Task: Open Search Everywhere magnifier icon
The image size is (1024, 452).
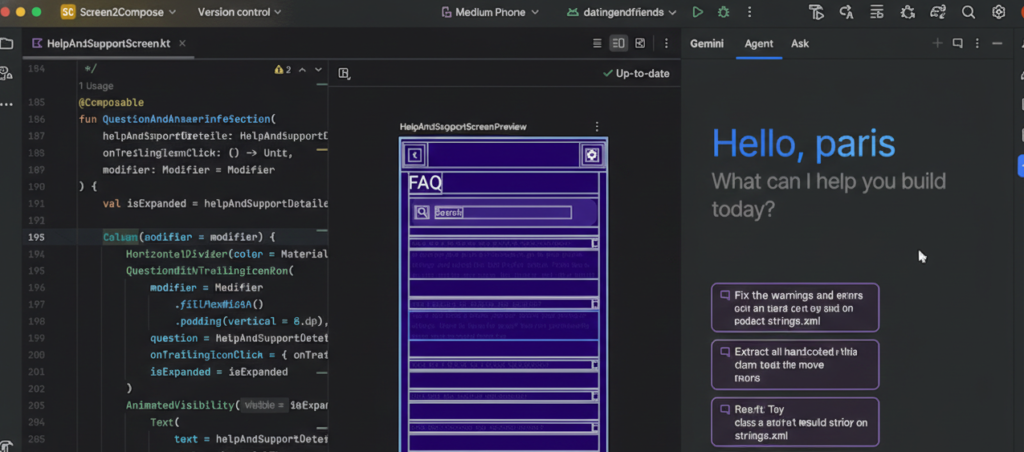Action: pyautogui.click(x=968, y=12)
